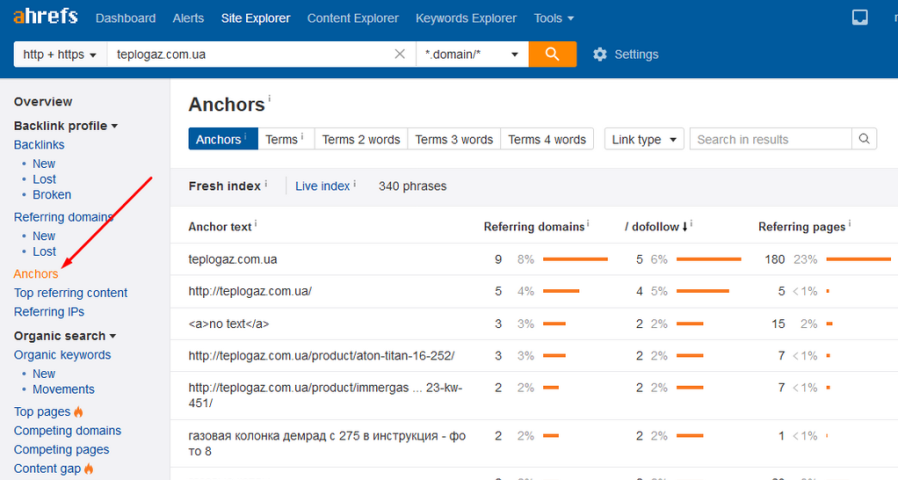Click the ahrefs logo

click(45, 17)
